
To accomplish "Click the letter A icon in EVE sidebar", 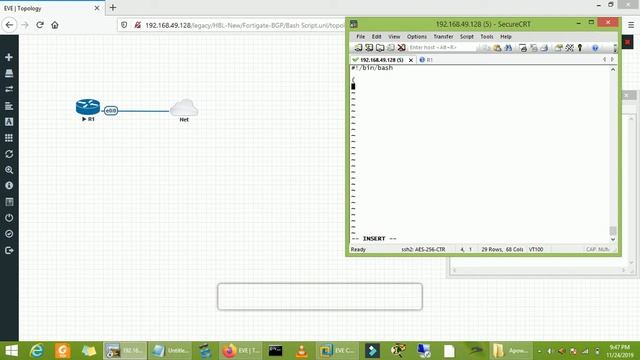I will 9,122.
